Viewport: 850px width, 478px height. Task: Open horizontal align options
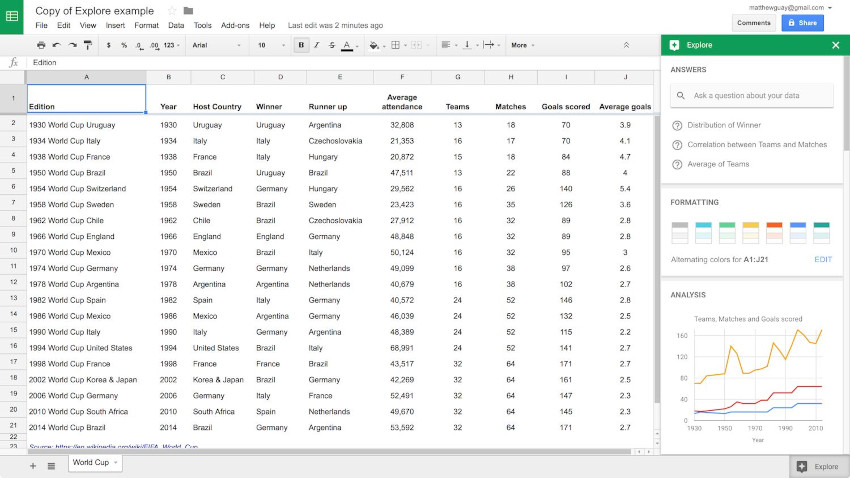point(449,46)
